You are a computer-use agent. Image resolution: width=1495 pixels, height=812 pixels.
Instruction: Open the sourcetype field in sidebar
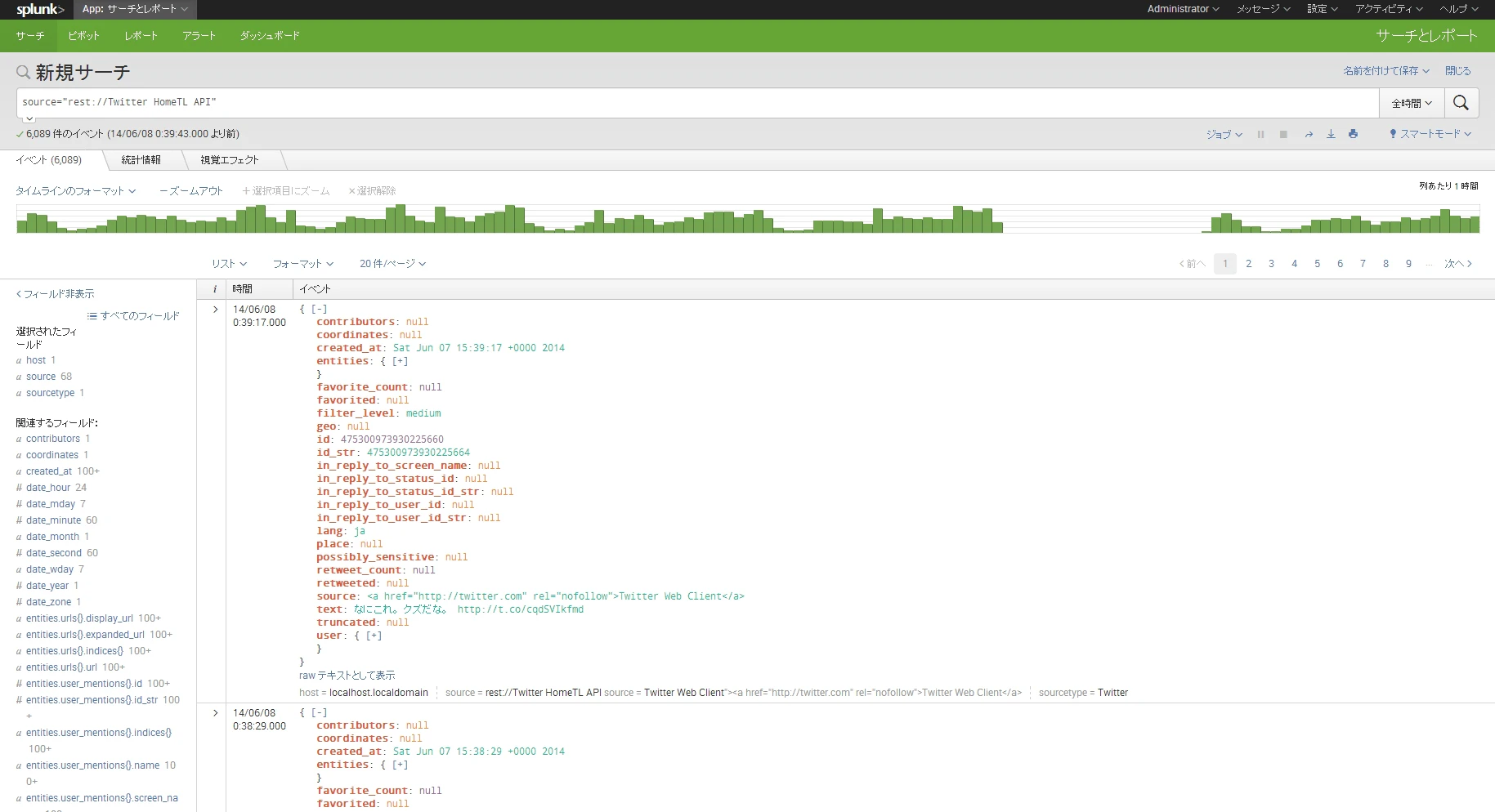tap(50, 393)
